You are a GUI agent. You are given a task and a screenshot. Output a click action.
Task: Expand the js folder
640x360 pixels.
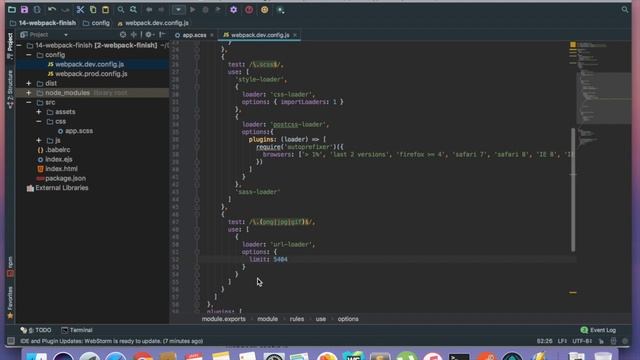pyautogui.click(x=39, y=140)
